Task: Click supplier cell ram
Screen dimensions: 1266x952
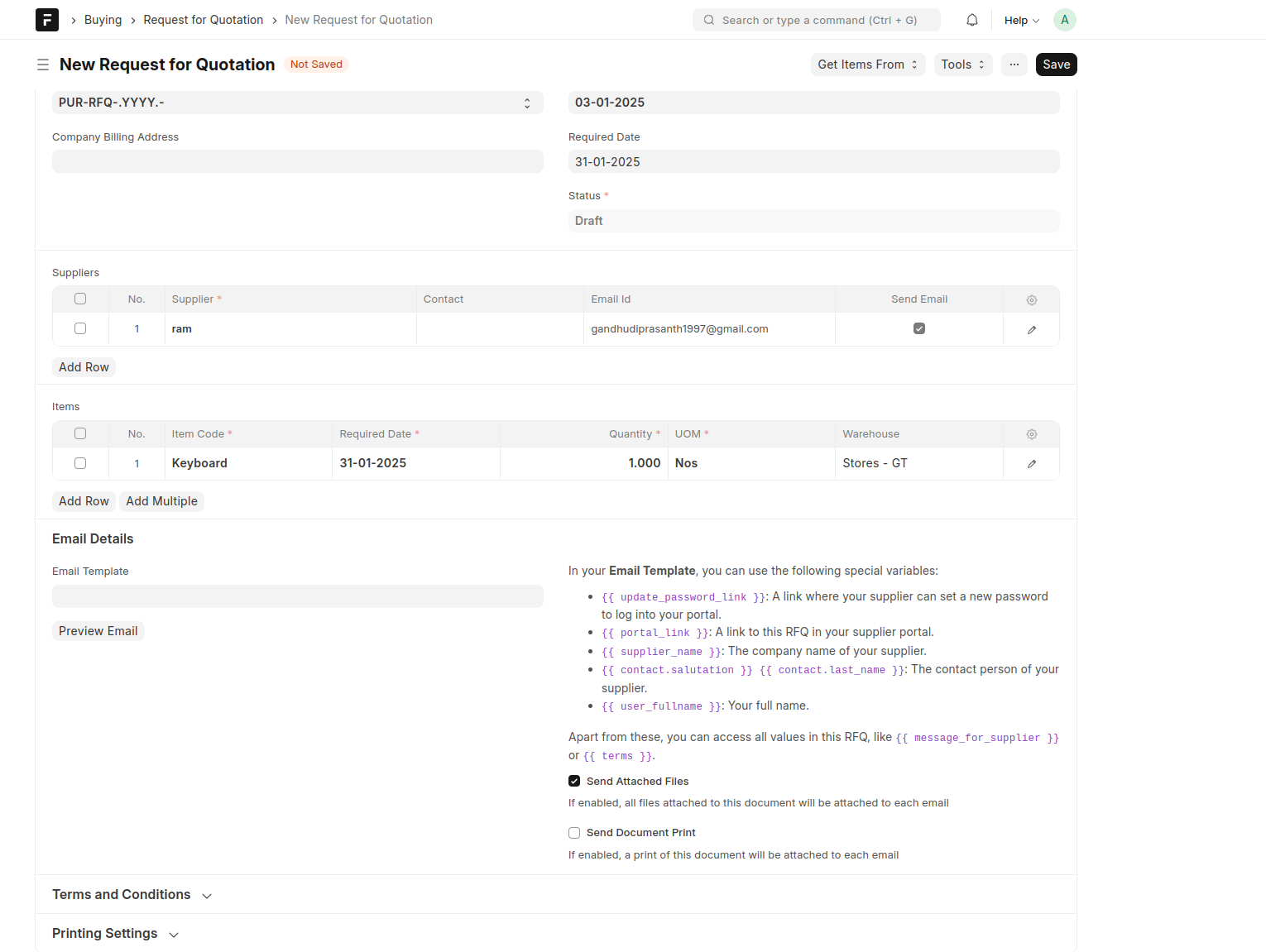Action: coord(290,329)
